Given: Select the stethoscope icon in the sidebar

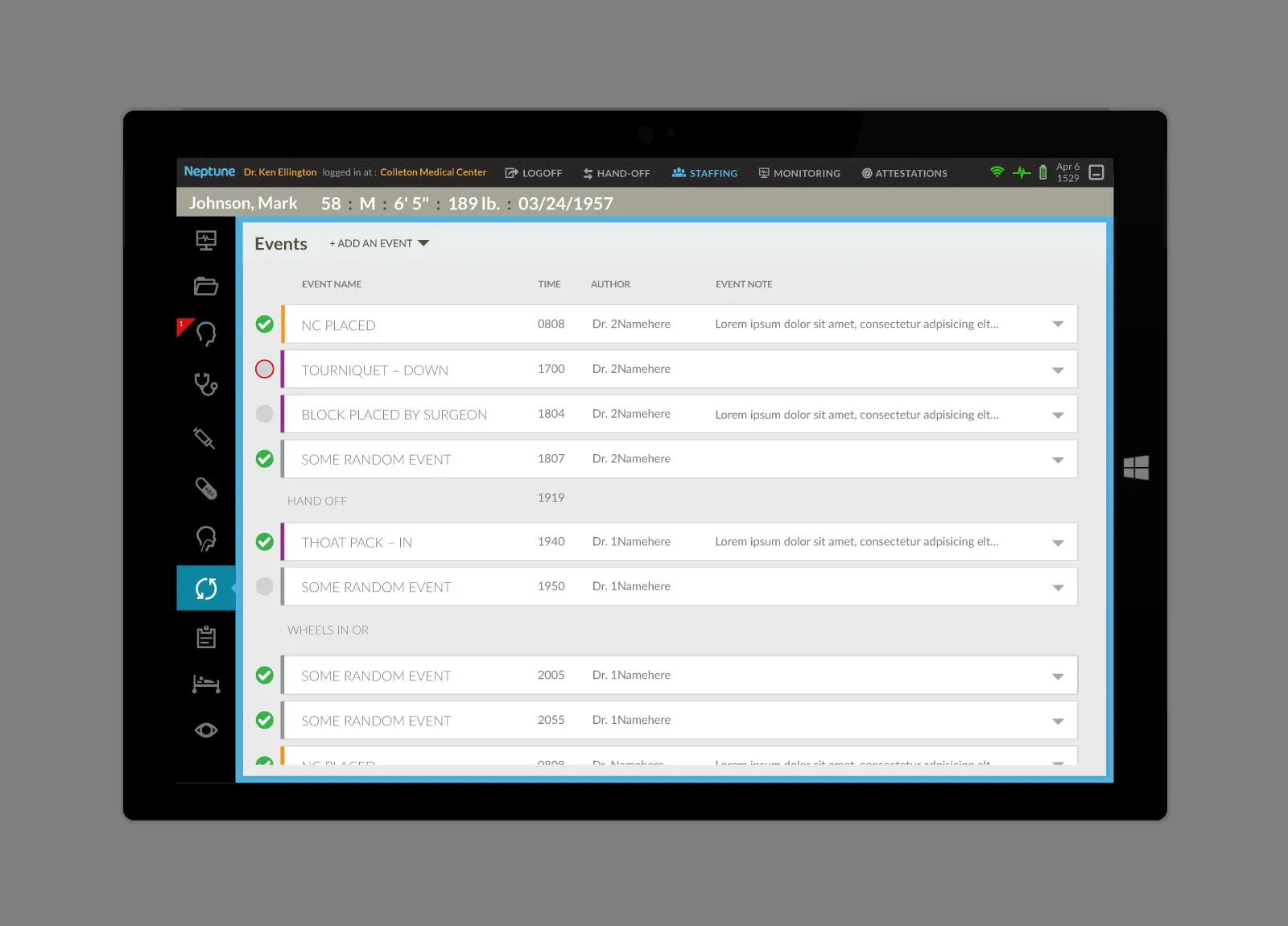Looking at the screenshot, I should [206, 384].
